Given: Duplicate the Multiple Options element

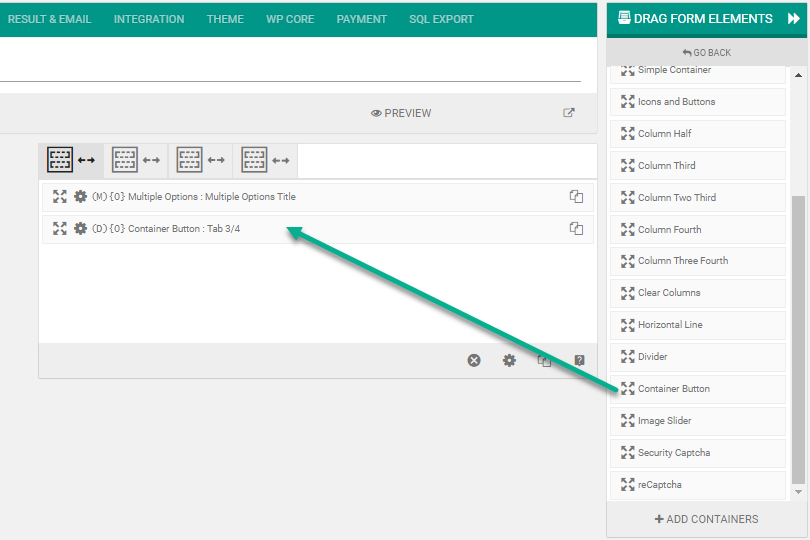Looking at the screenshot, I should [x=576, y=197].
